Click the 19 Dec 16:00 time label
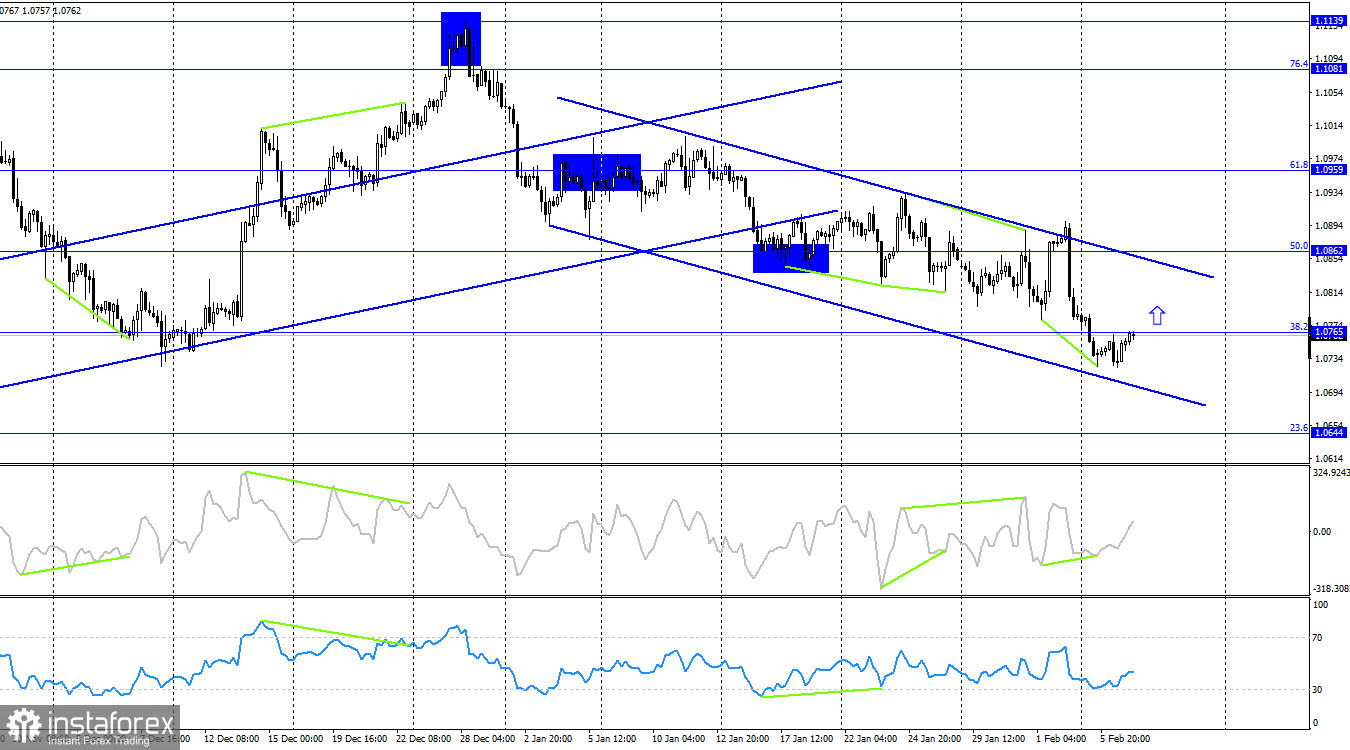Image resolution: width=1350 pixels, height=750 pixels. coord(359,740)
